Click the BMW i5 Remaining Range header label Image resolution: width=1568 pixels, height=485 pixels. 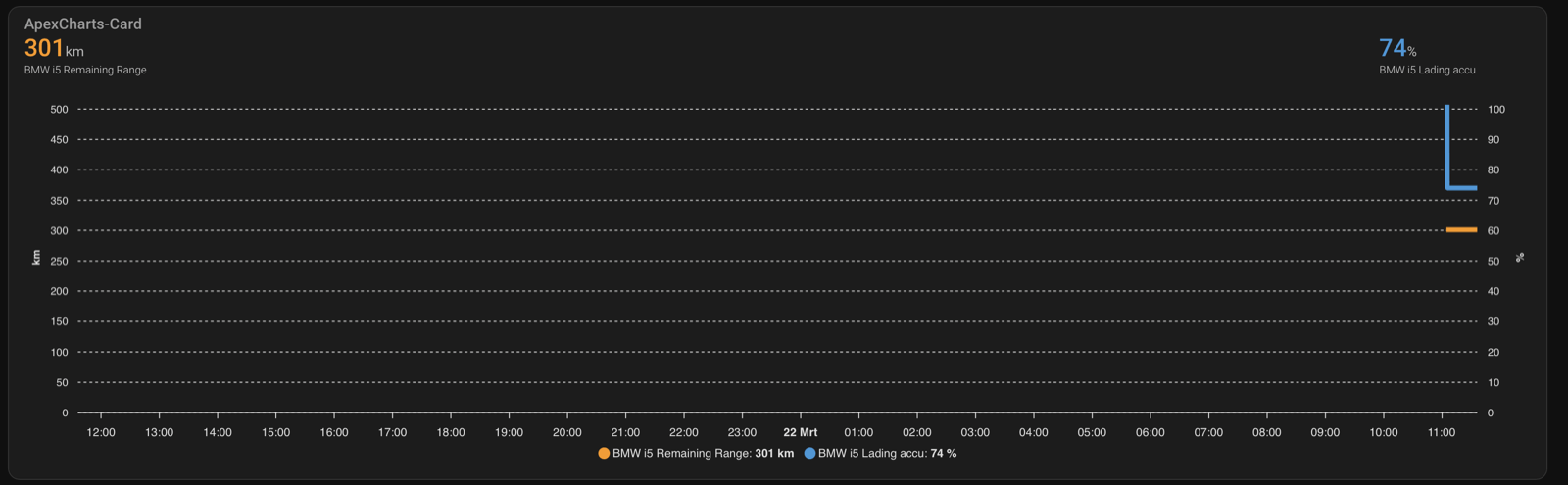[85, 71]
